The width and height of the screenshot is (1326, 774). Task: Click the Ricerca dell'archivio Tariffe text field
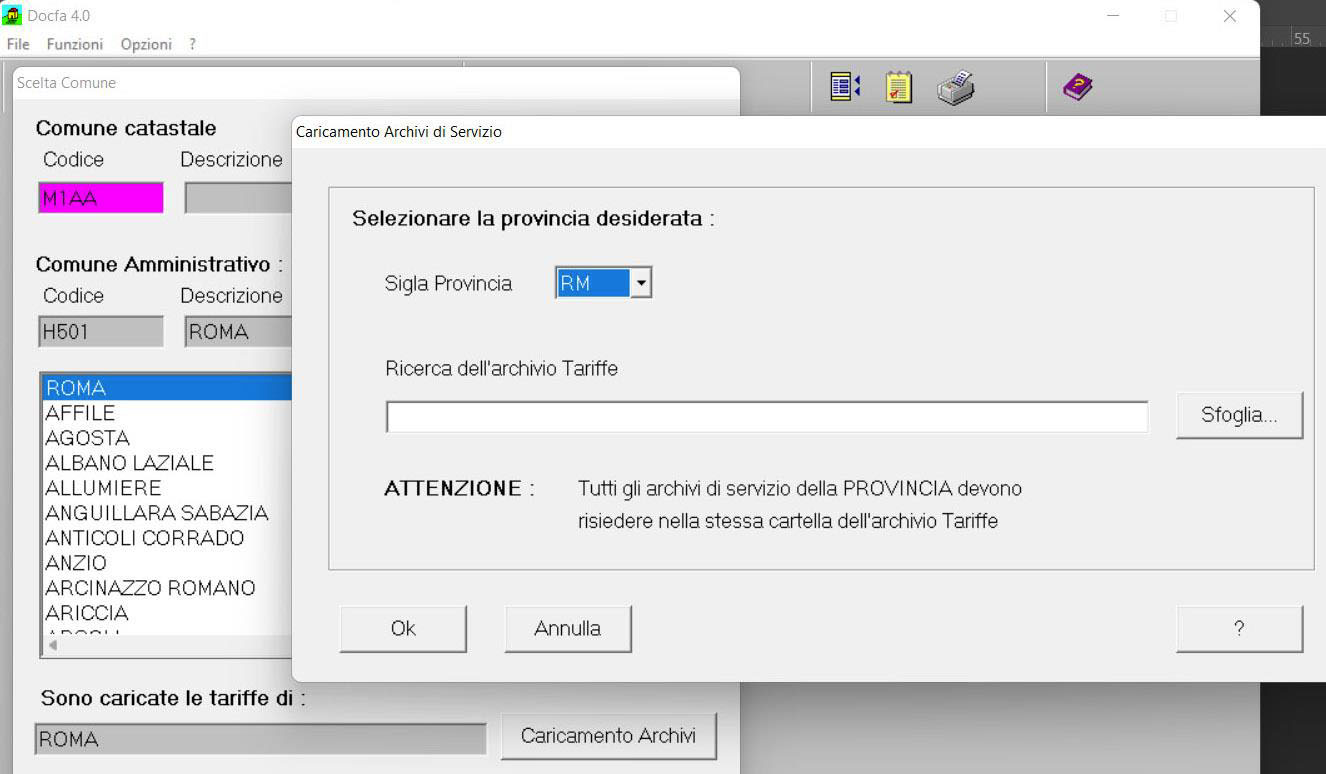tap(766, 417)
